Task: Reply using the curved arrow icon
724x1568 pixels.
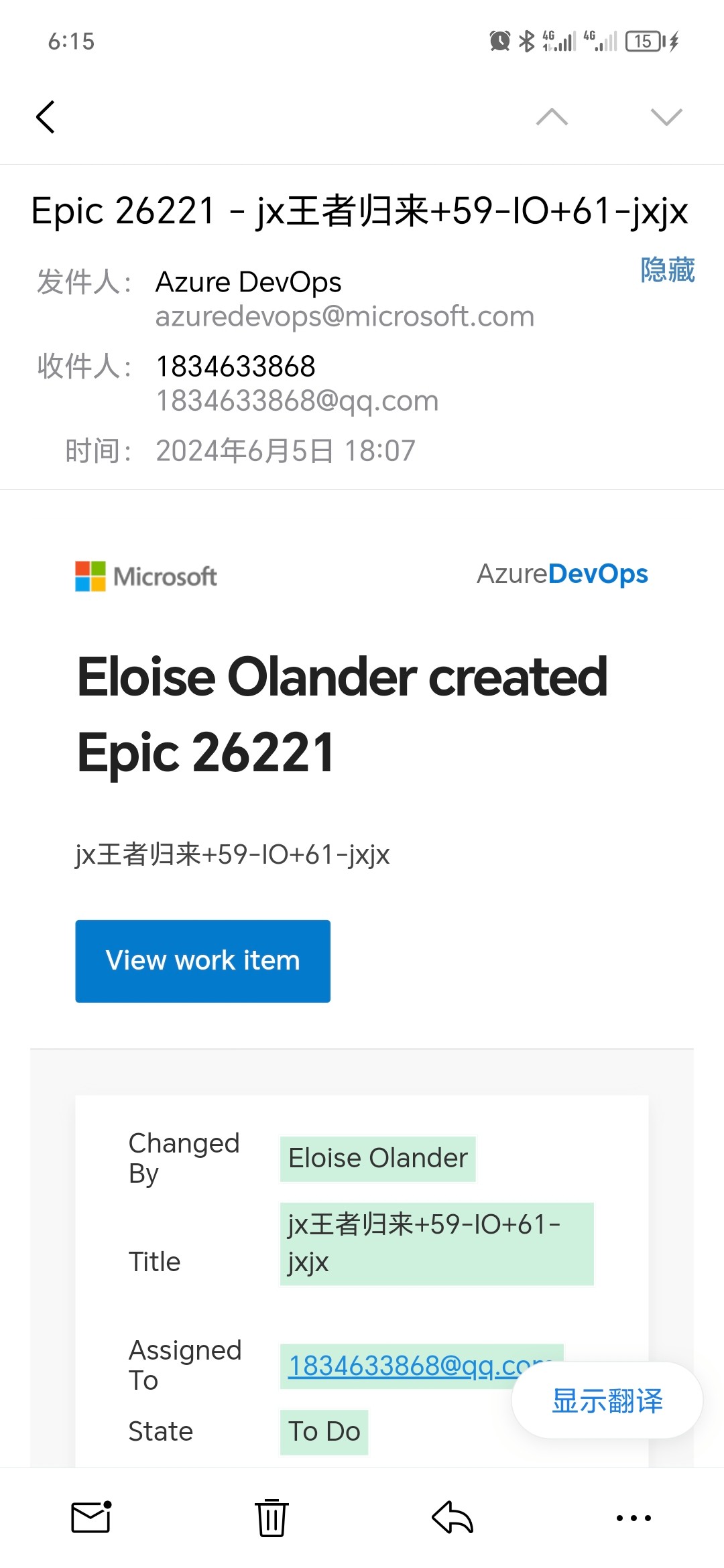Action: [x=452, y=1518]
